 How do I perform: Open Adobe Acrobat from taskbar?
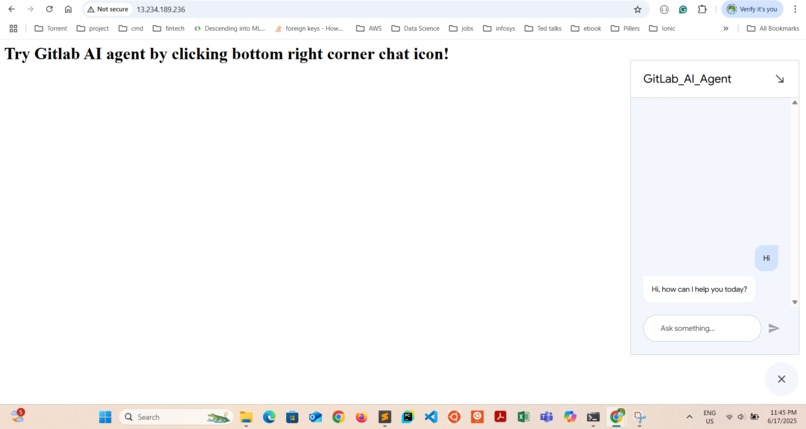point(500,417)
